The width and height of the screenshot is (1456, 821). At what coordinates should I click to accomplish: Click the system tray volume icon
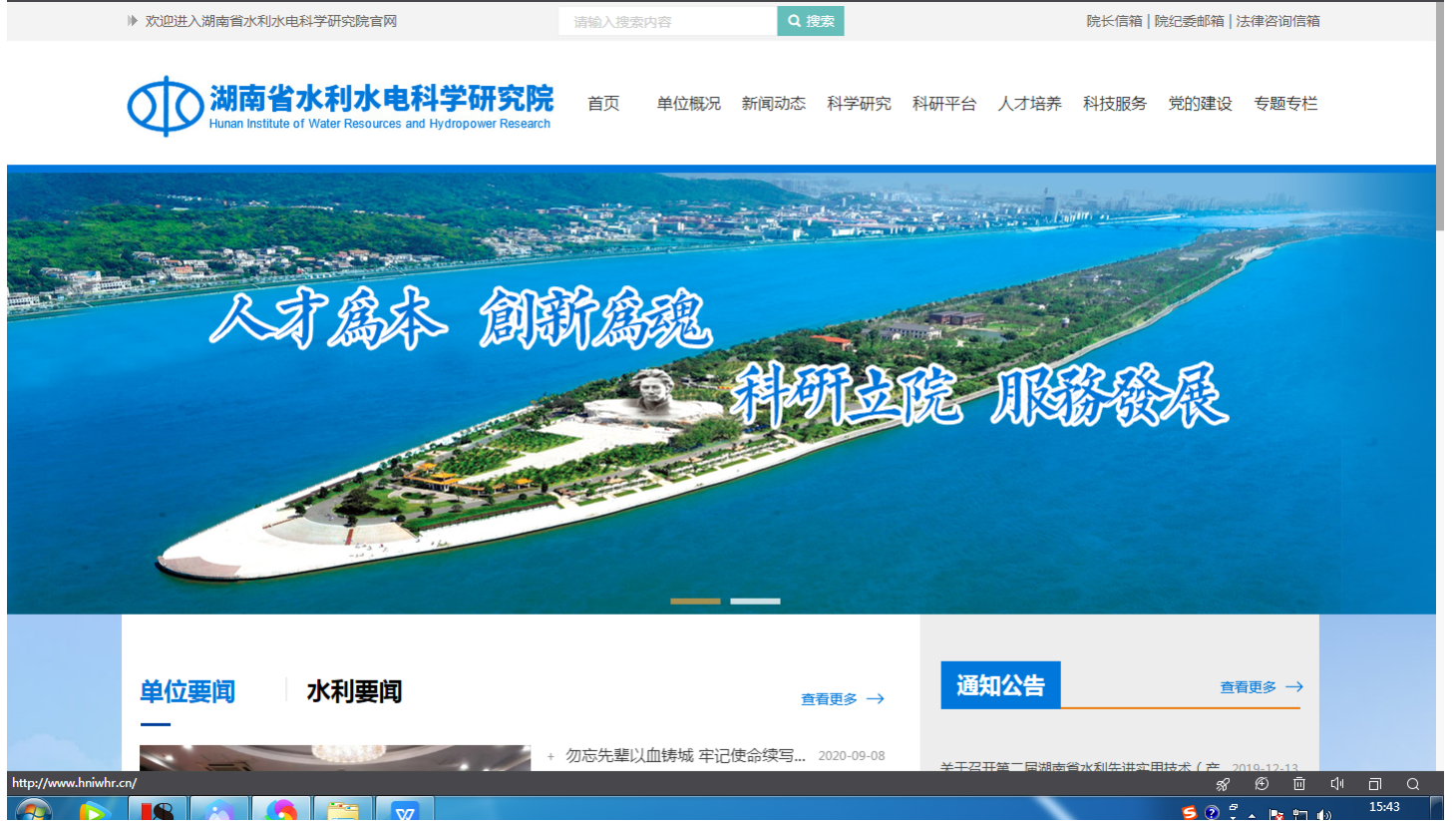(x=1323, y=814)
